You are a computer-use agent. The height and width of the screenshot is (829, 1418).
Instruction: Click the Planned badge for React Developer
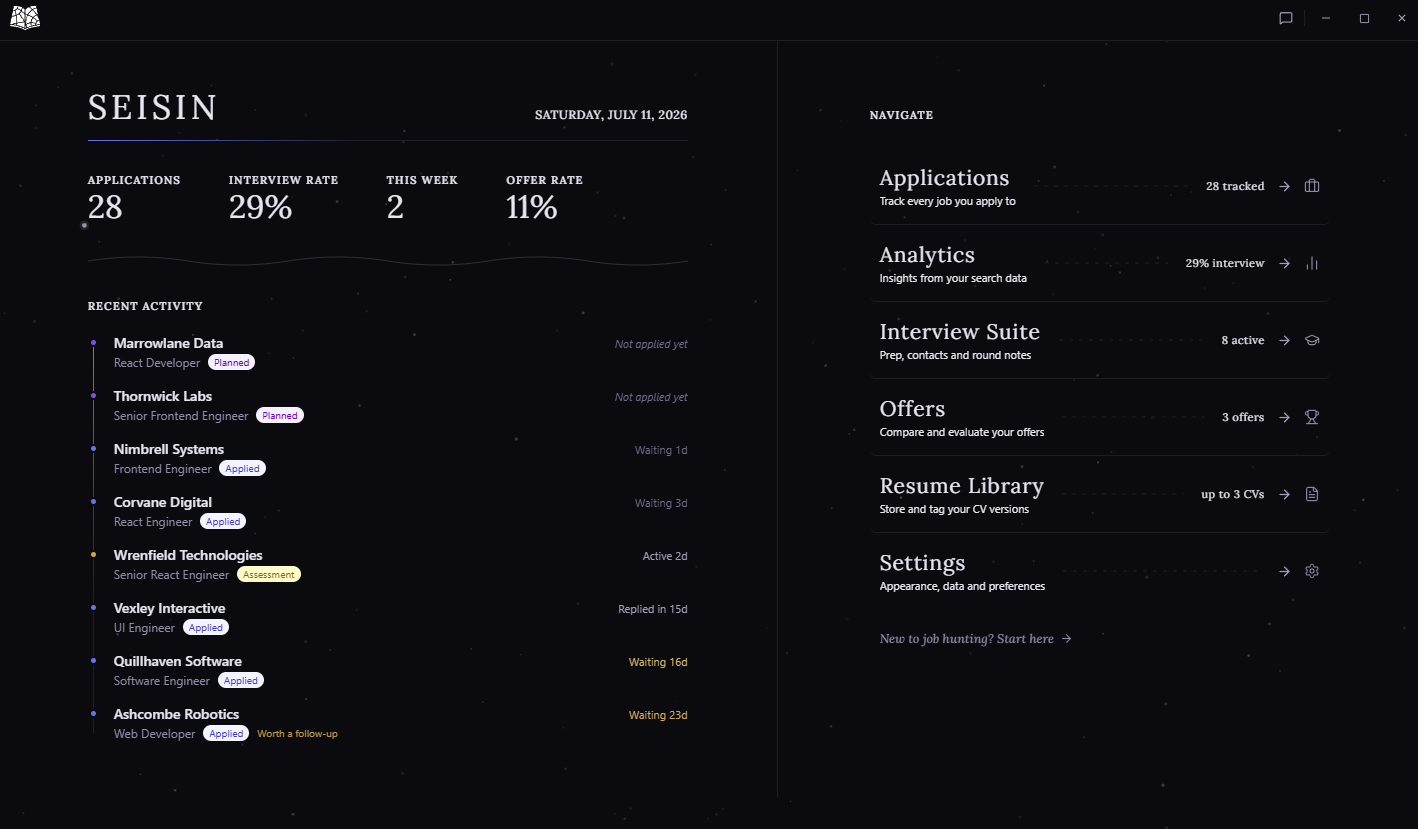coord(231,363)
